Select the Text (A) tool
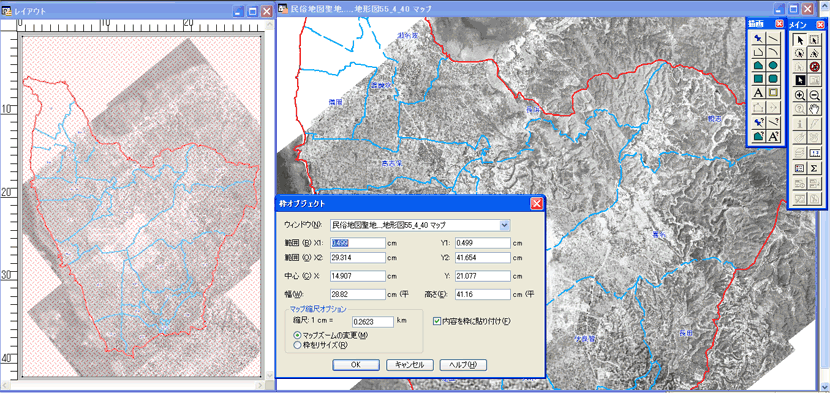 click(758, 93)
